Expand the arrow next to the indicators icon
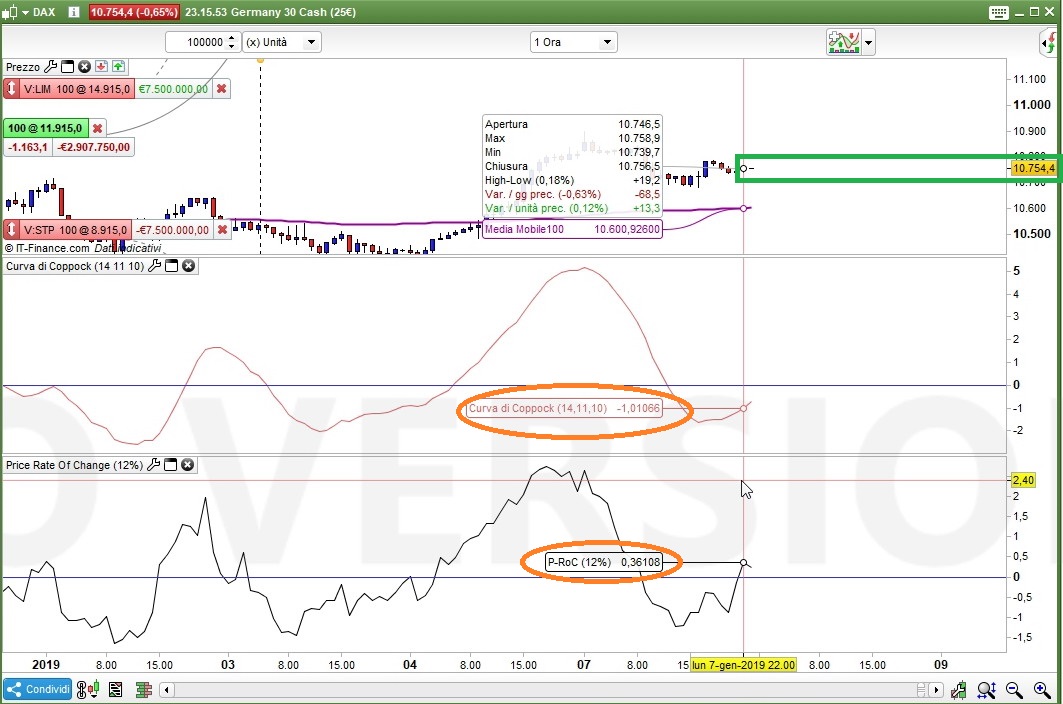 coord(868,42)
